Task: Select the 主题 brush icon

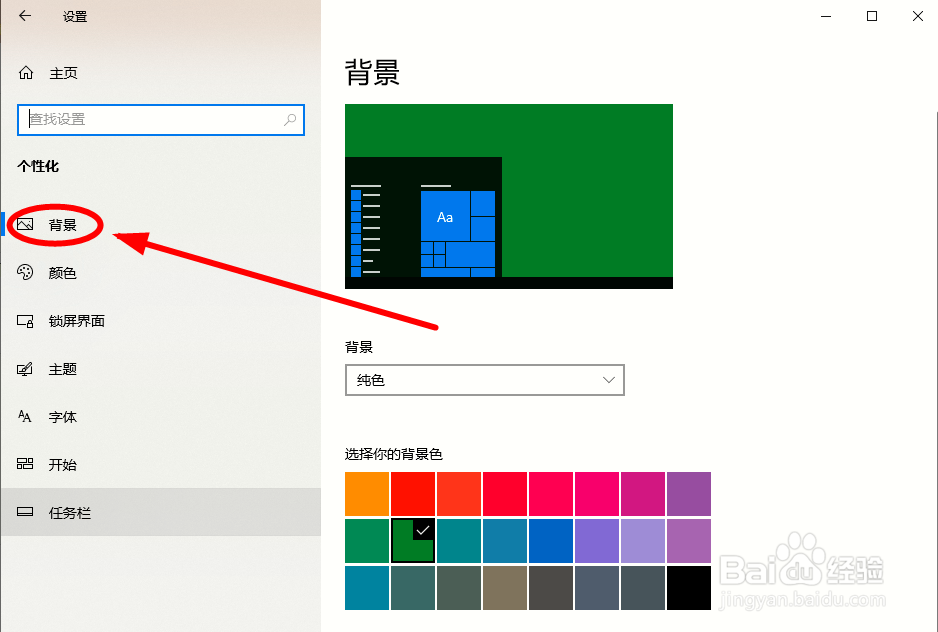Action: 27,369
